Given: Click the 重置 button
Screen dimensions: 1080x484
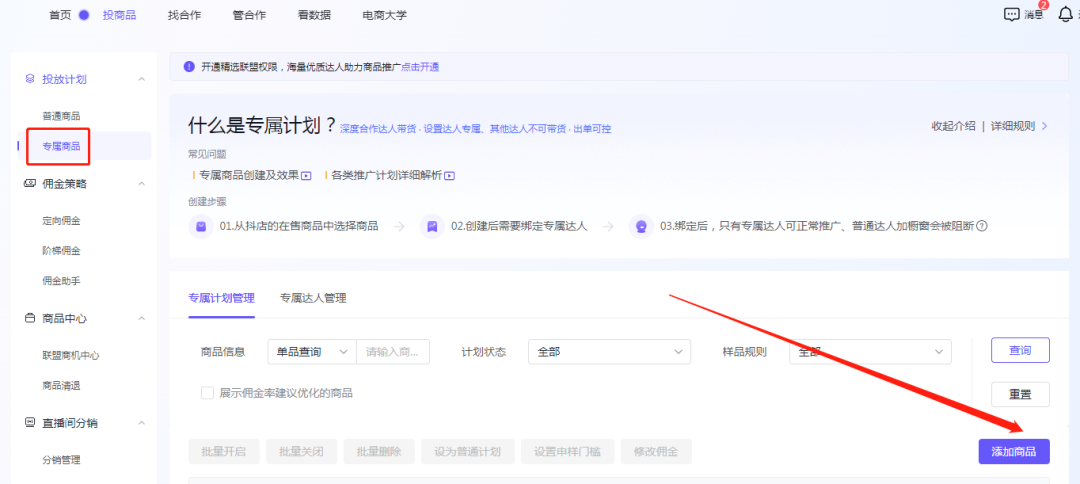Looking at the screenshot, I should pyautogui.click(x=1020, y=394).
